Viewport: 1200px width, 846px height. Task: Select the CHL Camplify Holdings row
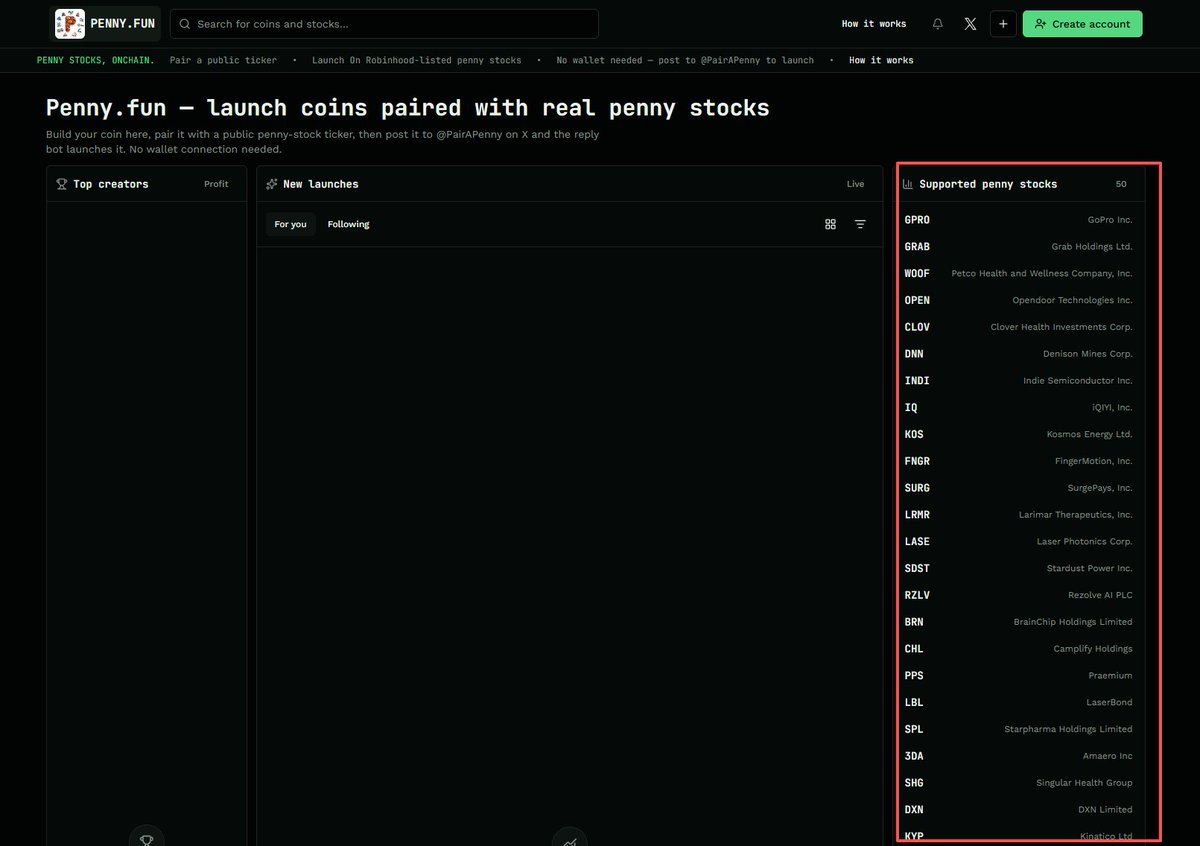tap(1018, 649)
